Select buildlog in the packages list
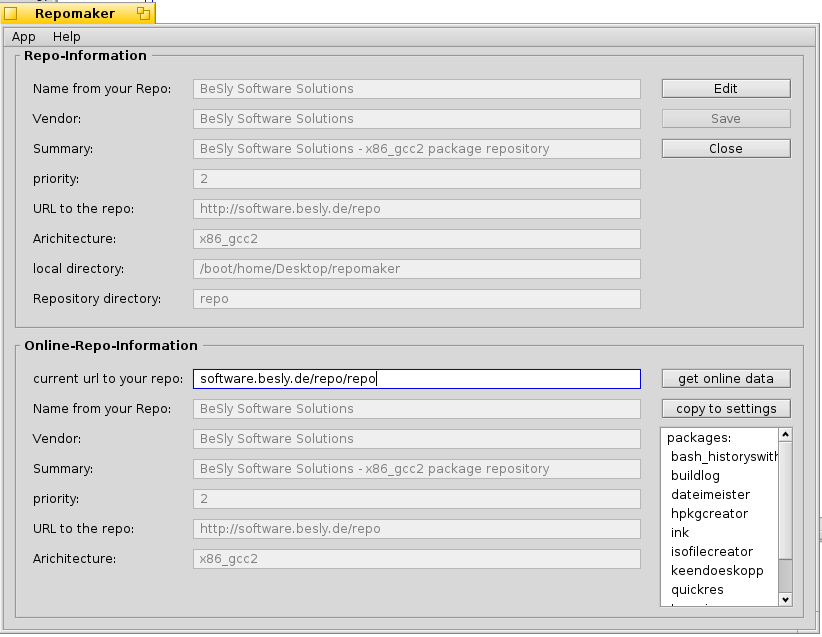 click(695, 476)
